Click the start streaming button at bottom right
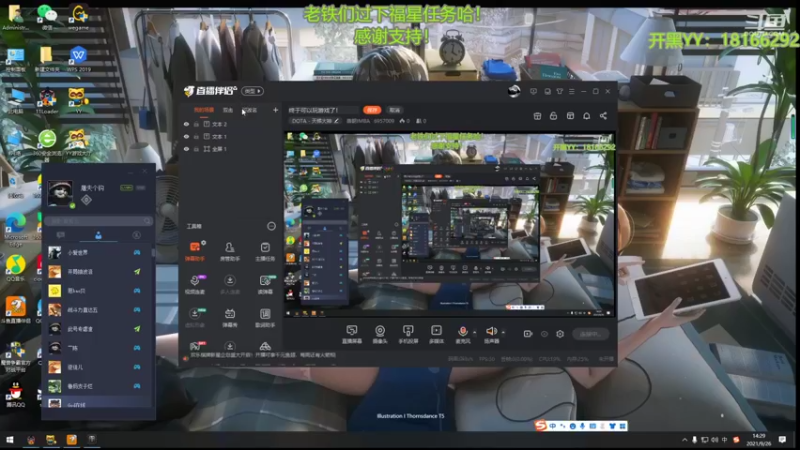The width and height of the screenshot is (800, 450). (x=590, y=334)
